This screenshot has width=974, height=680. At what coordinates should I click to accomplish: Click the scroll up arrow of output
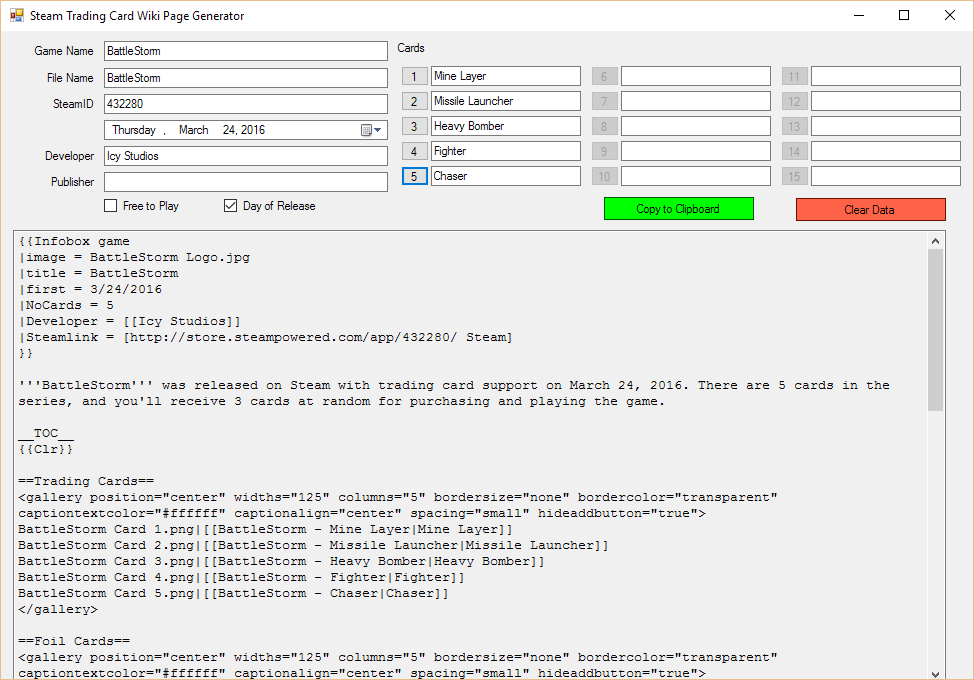tap(935, 241)
